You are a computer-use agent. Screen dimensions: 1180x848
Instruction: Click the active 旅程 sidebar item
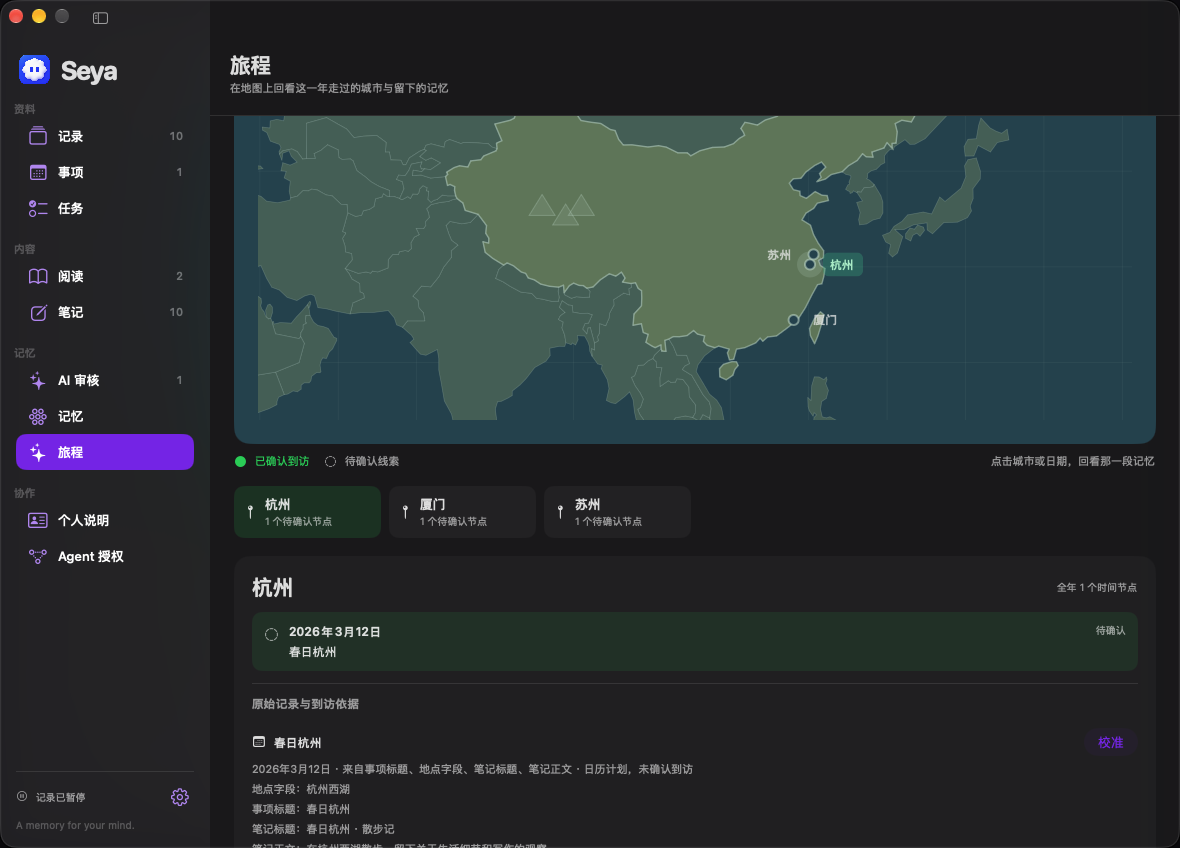(x=105, y=452)
